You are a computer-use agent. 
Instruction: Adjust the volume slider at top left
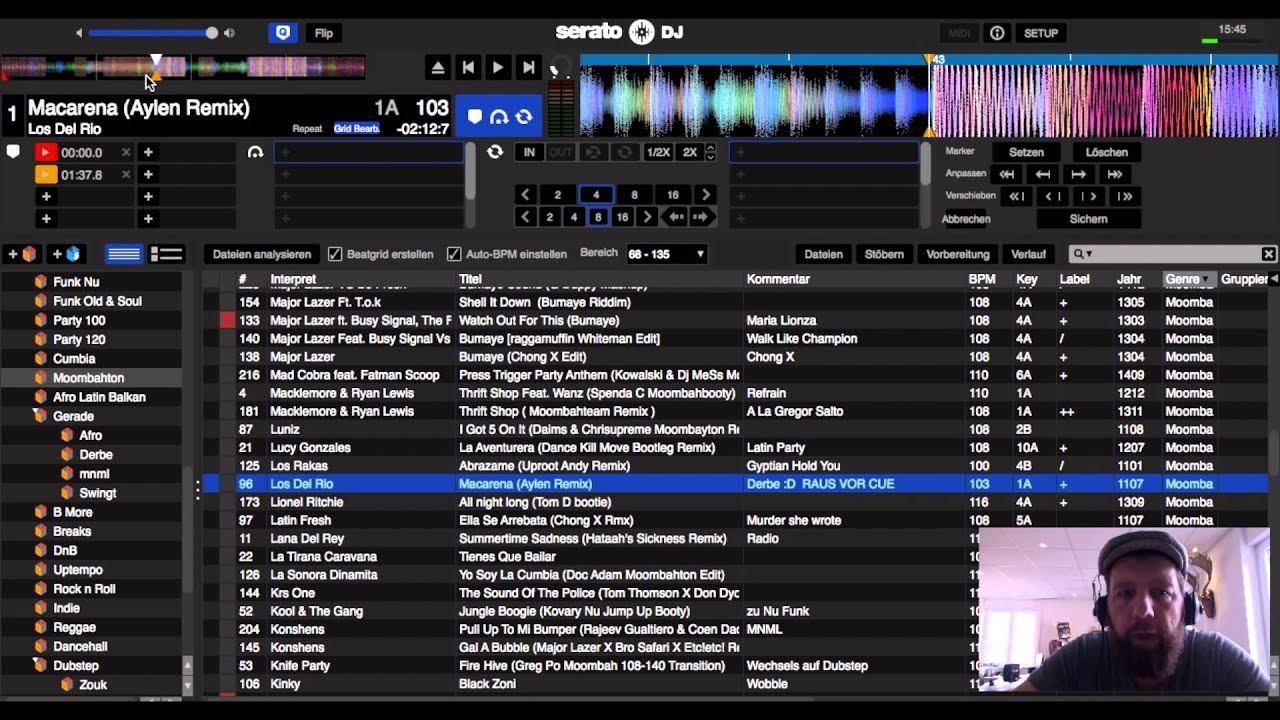pos(150,33)
